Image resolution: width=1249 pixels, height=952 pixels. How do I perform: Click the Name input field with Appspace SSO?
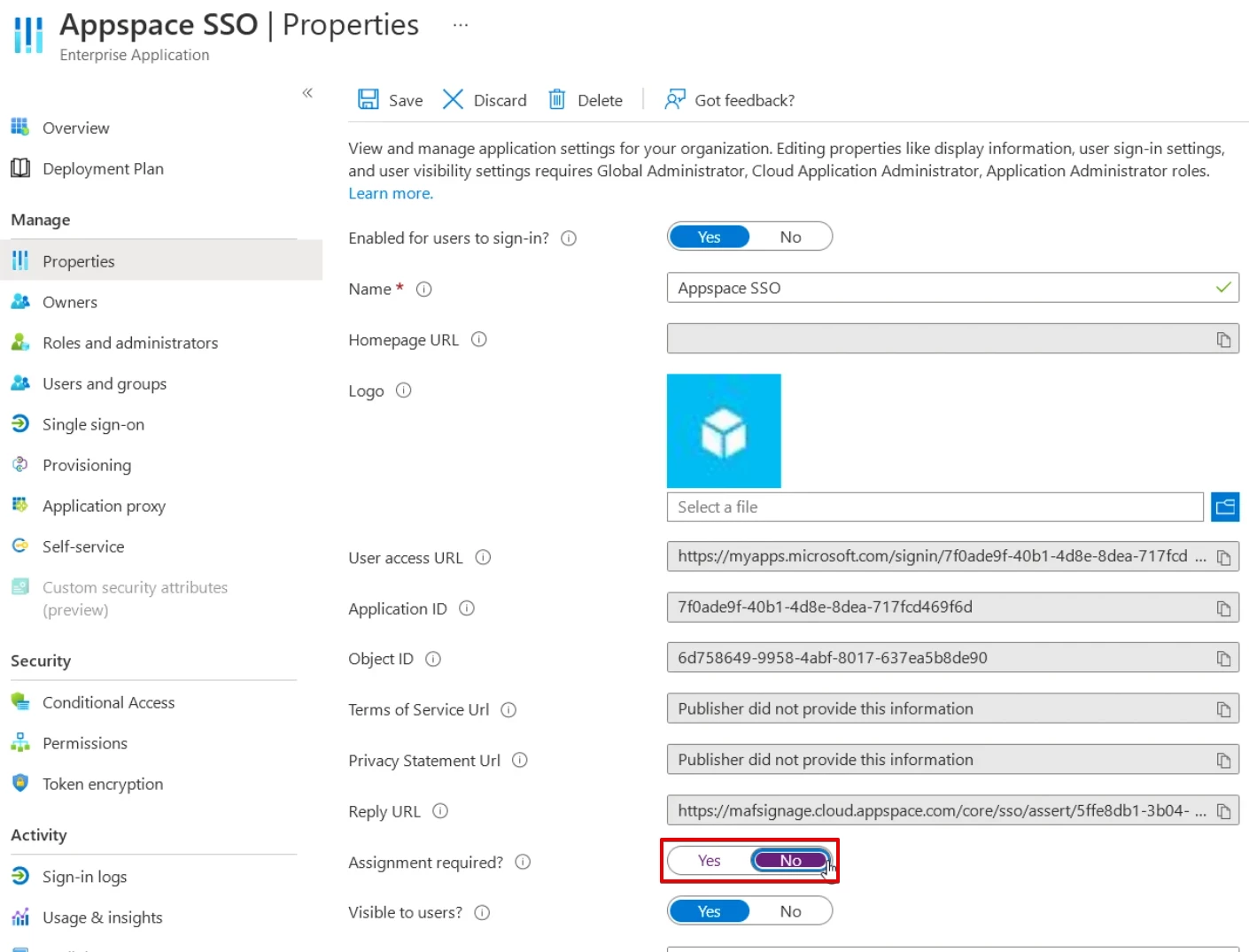point(952,288)
